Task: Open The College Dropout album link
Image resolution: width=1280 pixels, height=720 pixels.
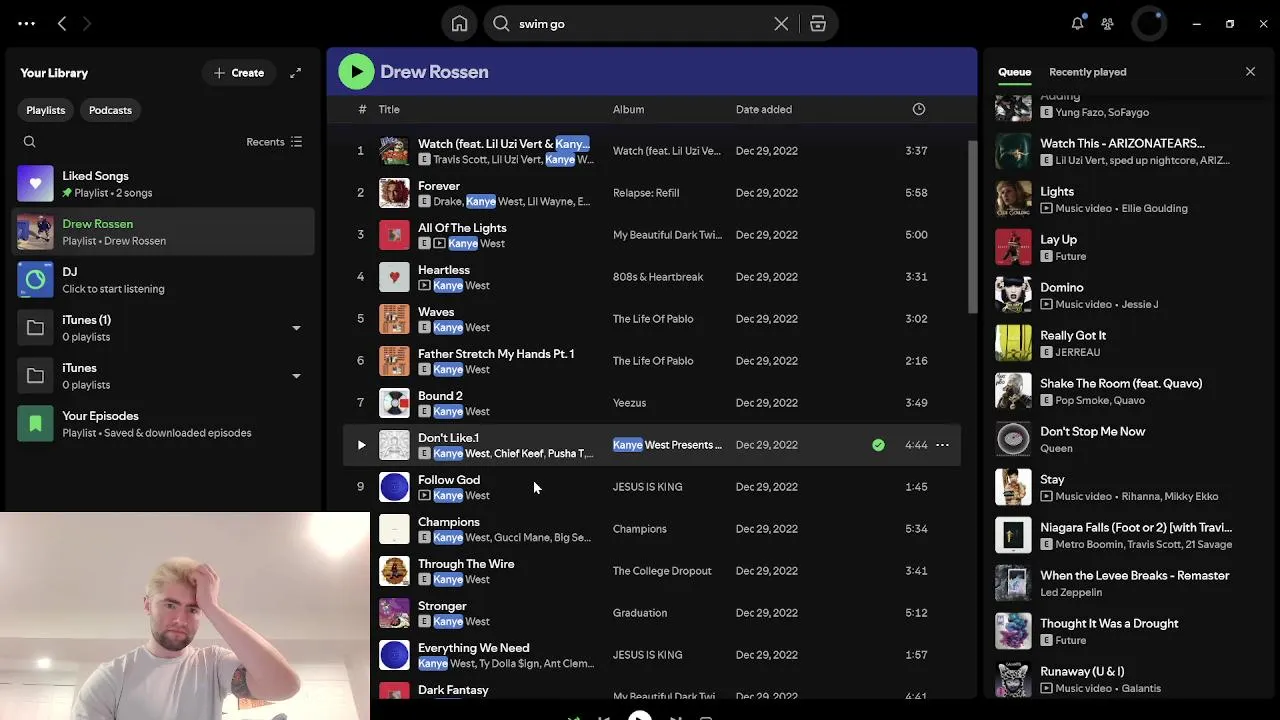Action: (x=662, y=571)
